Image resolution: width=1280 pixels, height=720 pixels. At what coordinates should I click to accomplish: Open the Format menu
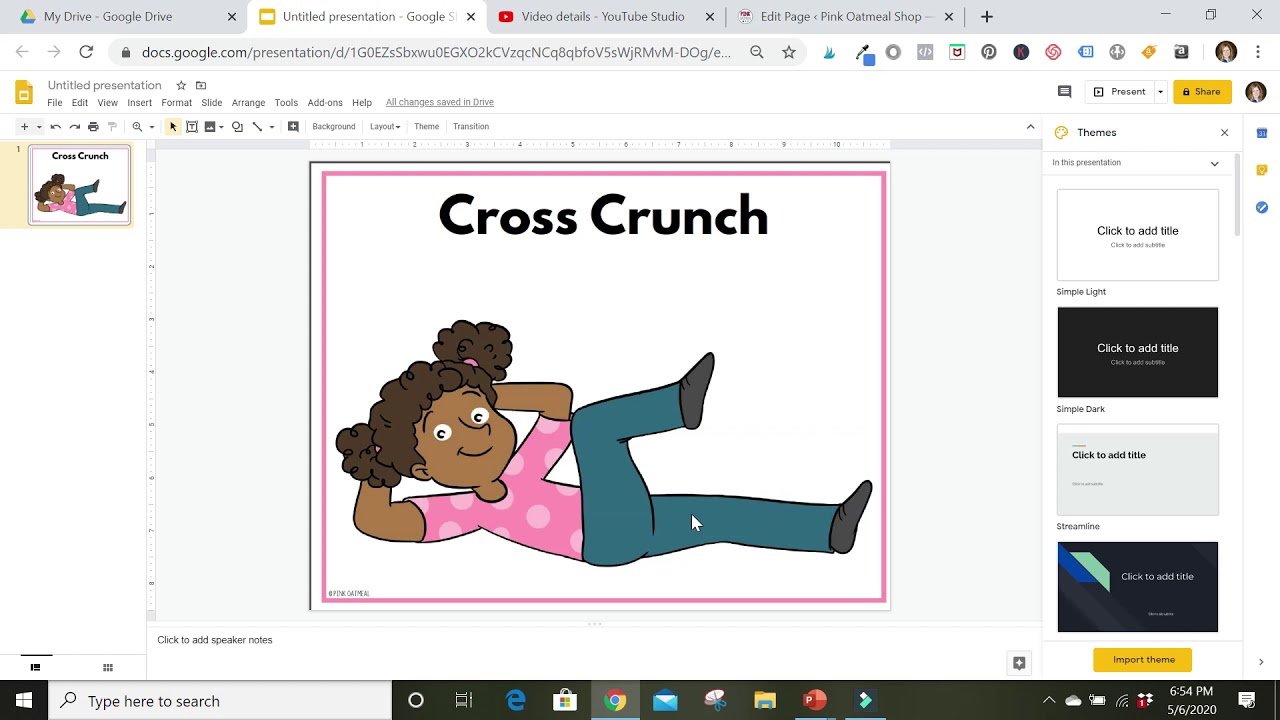pos(176,102)
